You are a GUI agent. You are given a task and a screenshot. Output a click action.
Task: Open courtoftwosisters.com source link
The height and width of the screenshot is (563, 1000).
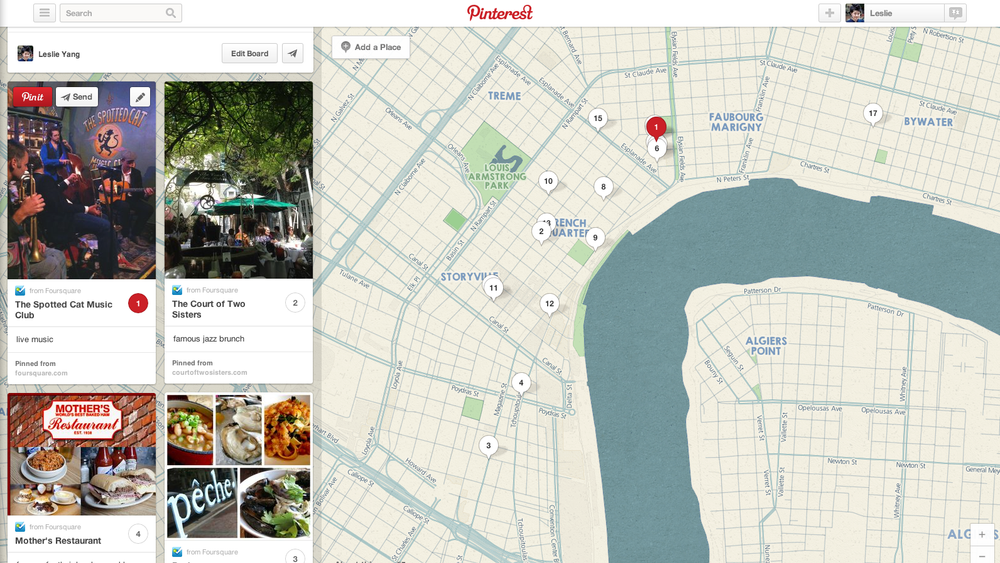(209, 372)
